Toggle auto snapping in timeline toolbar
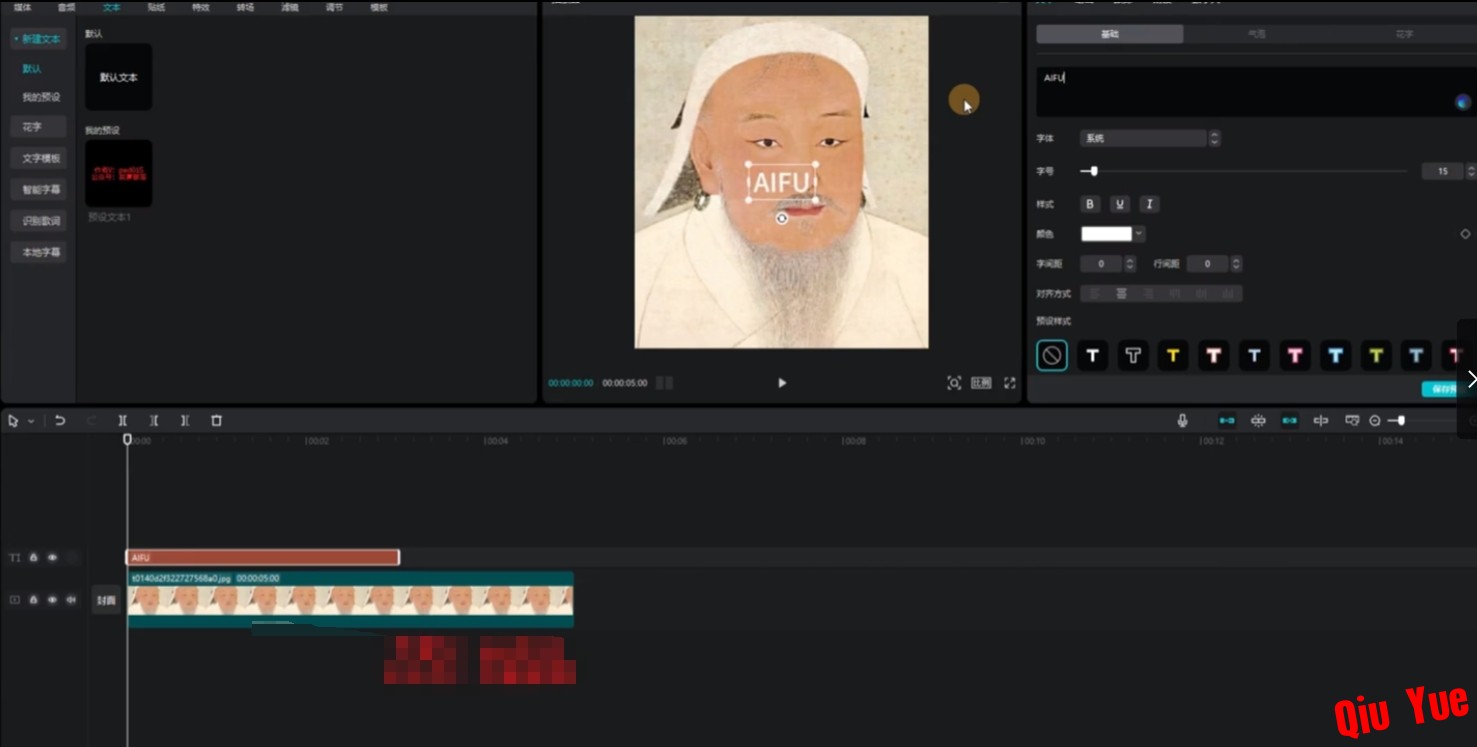Viewport: 1477px width, 747px height. pyautogui.click(x=1258, y=421)
